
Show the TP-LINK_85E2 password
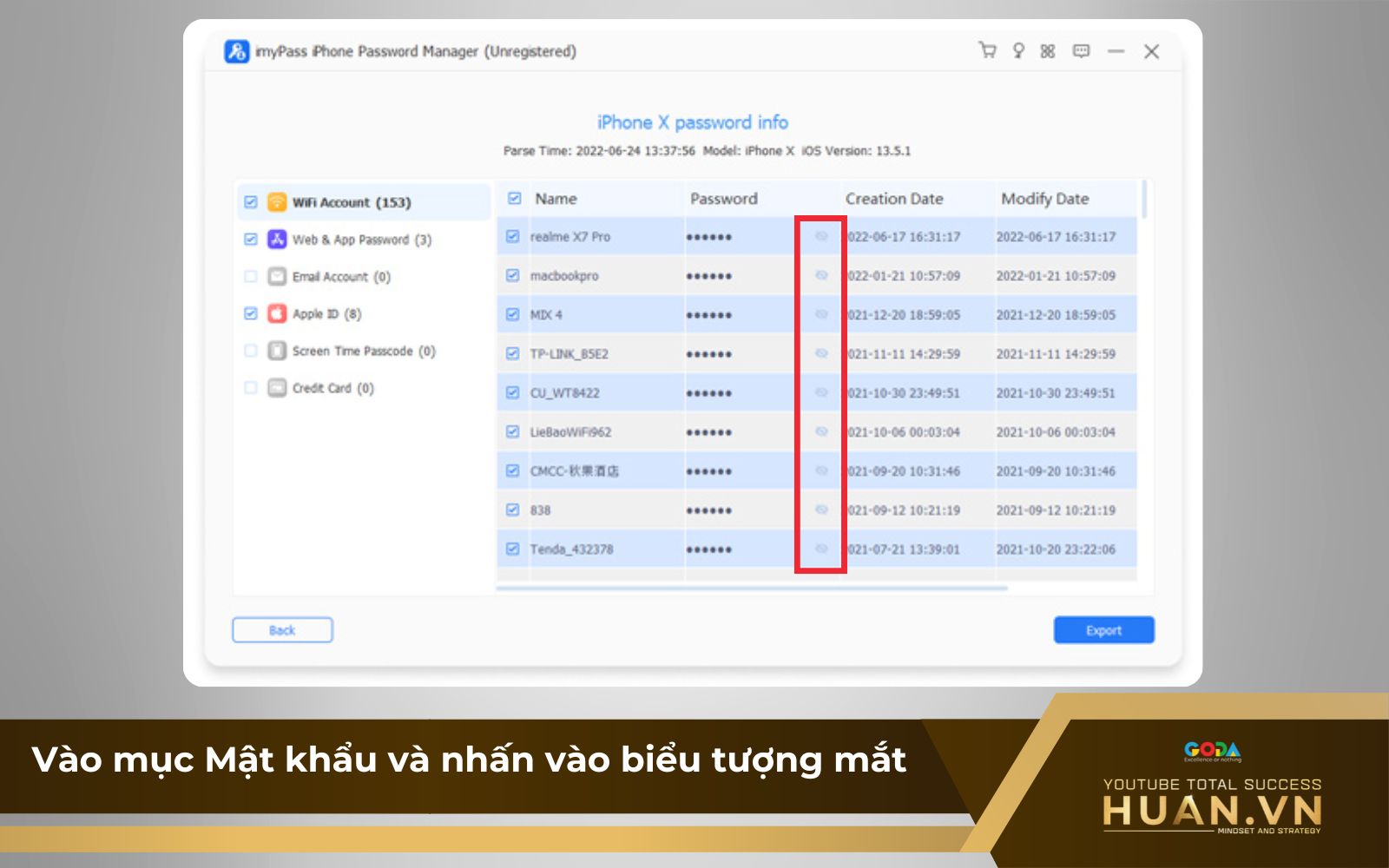tap(821, 353)
